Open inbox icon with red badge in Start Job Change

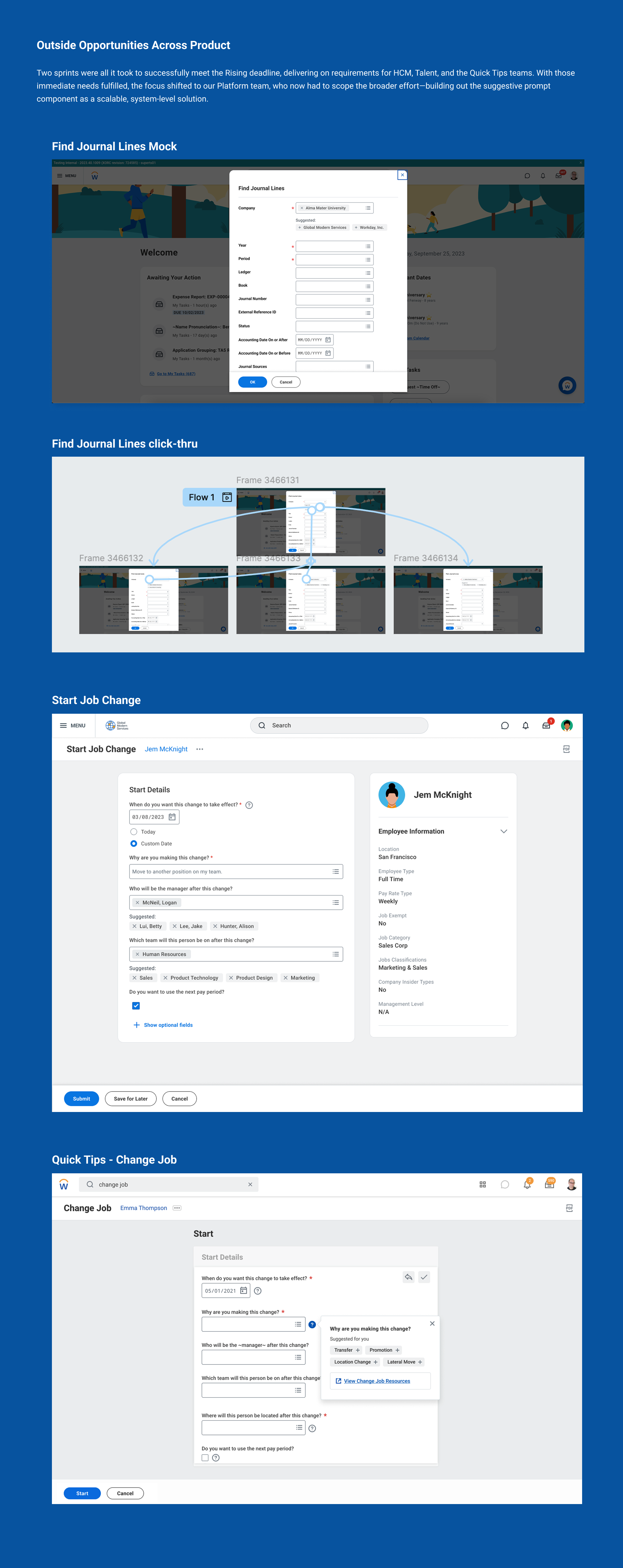pyautogui.click(x=546, y=725)
